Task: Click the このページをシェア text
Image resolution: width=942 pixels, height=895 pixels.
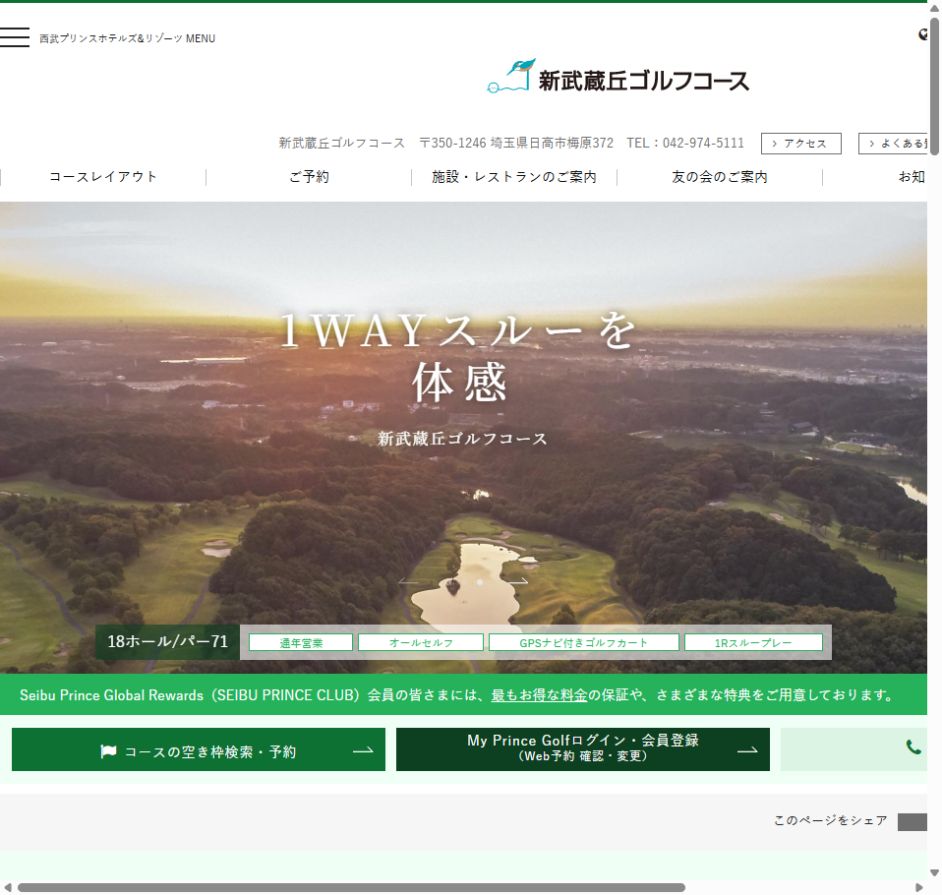Action: 830,821
